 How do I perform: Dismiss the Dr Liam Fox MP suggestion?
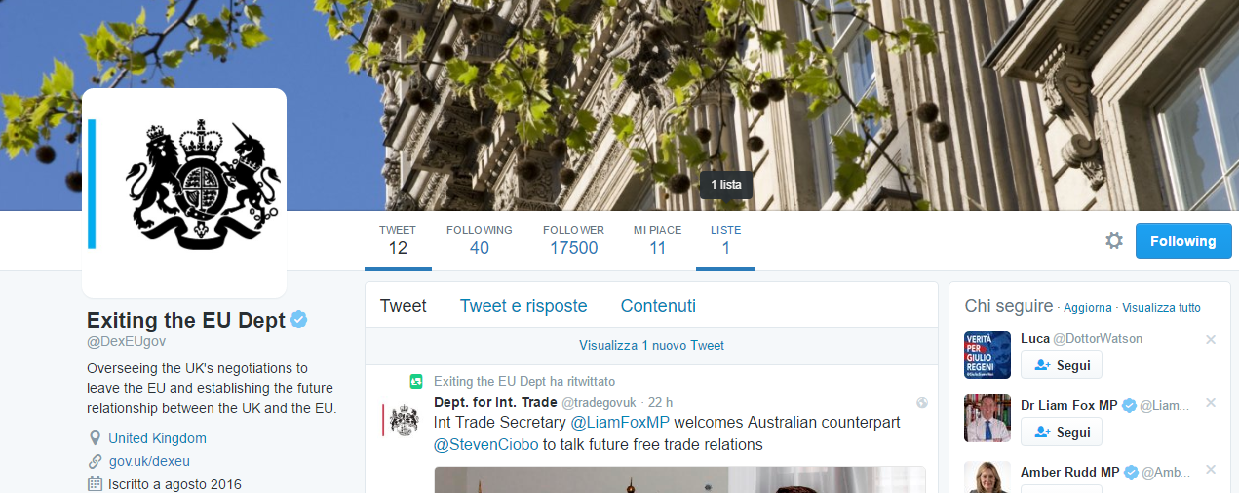[1211, 403]
